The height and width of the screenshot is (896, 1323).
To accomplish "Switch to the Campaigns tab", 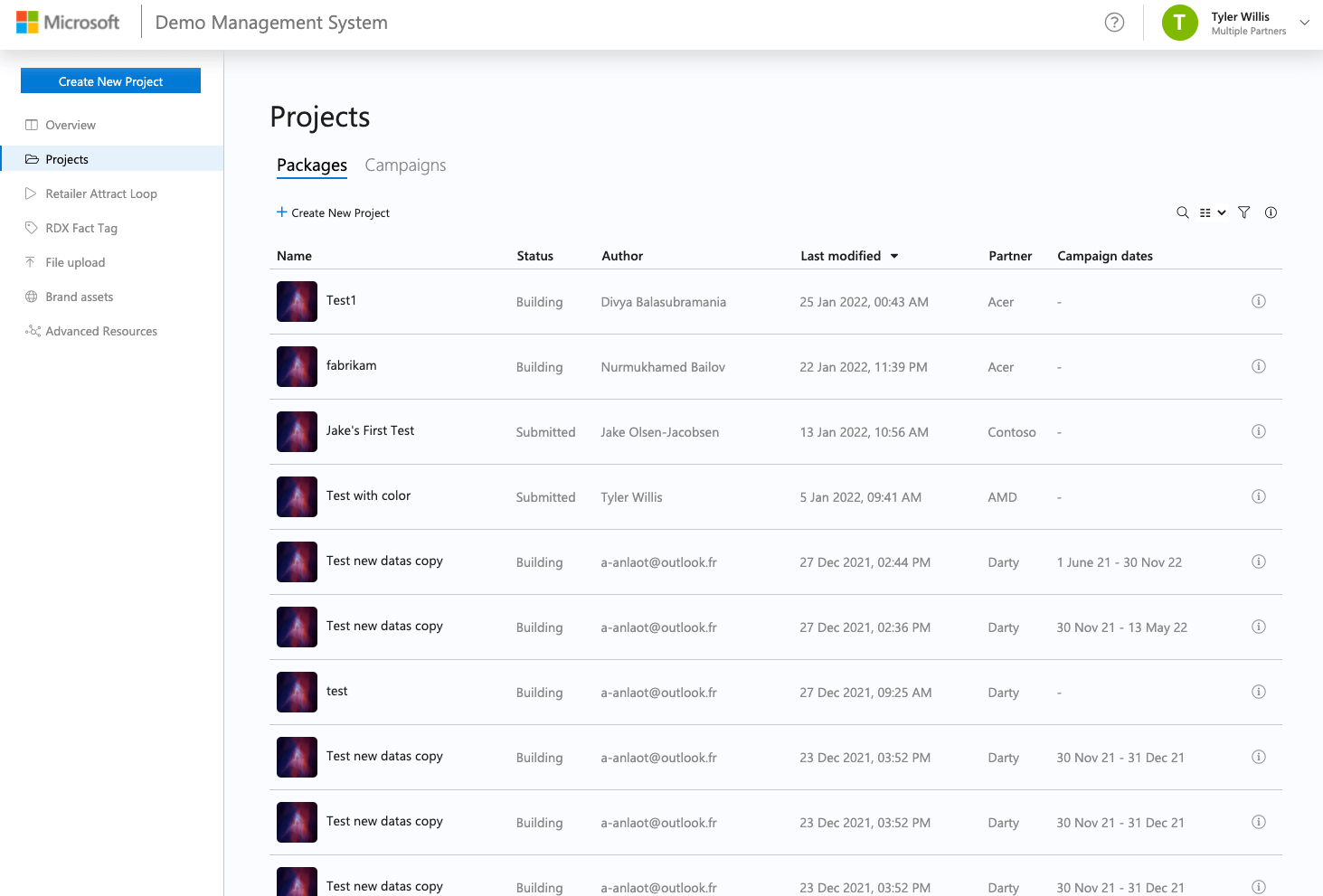I will click(405, 165).
